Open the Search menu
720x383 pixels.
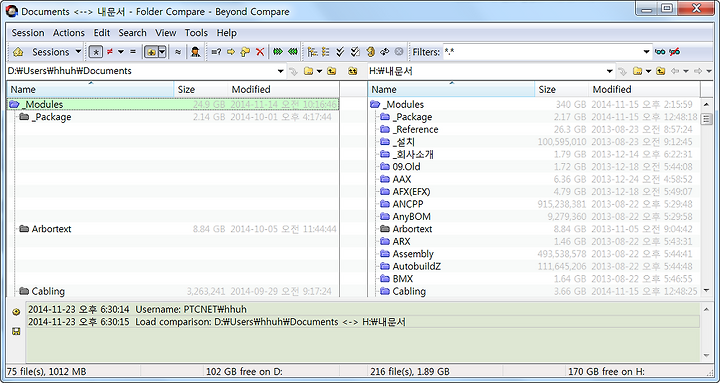(x=132, y=33)
